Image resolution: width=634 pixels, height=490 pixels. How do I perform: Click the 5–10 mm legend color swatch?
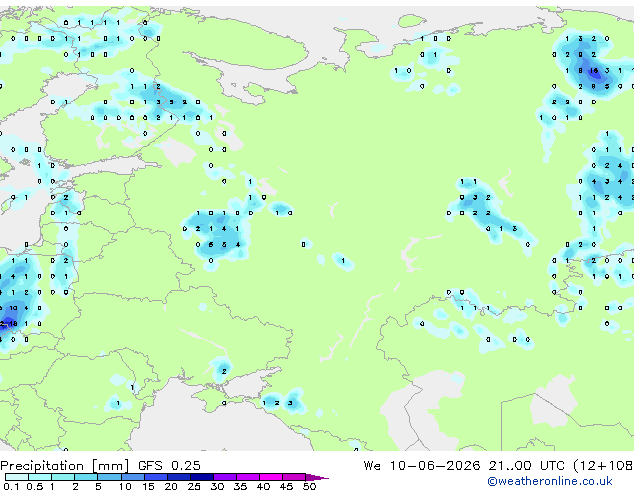point(109,477)
